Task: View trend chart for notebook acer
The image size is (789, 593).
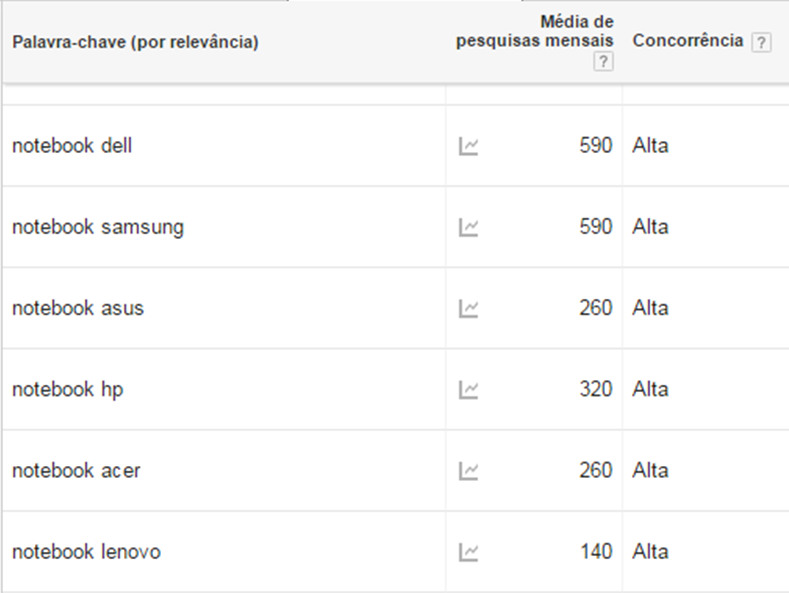Action: 468,470
